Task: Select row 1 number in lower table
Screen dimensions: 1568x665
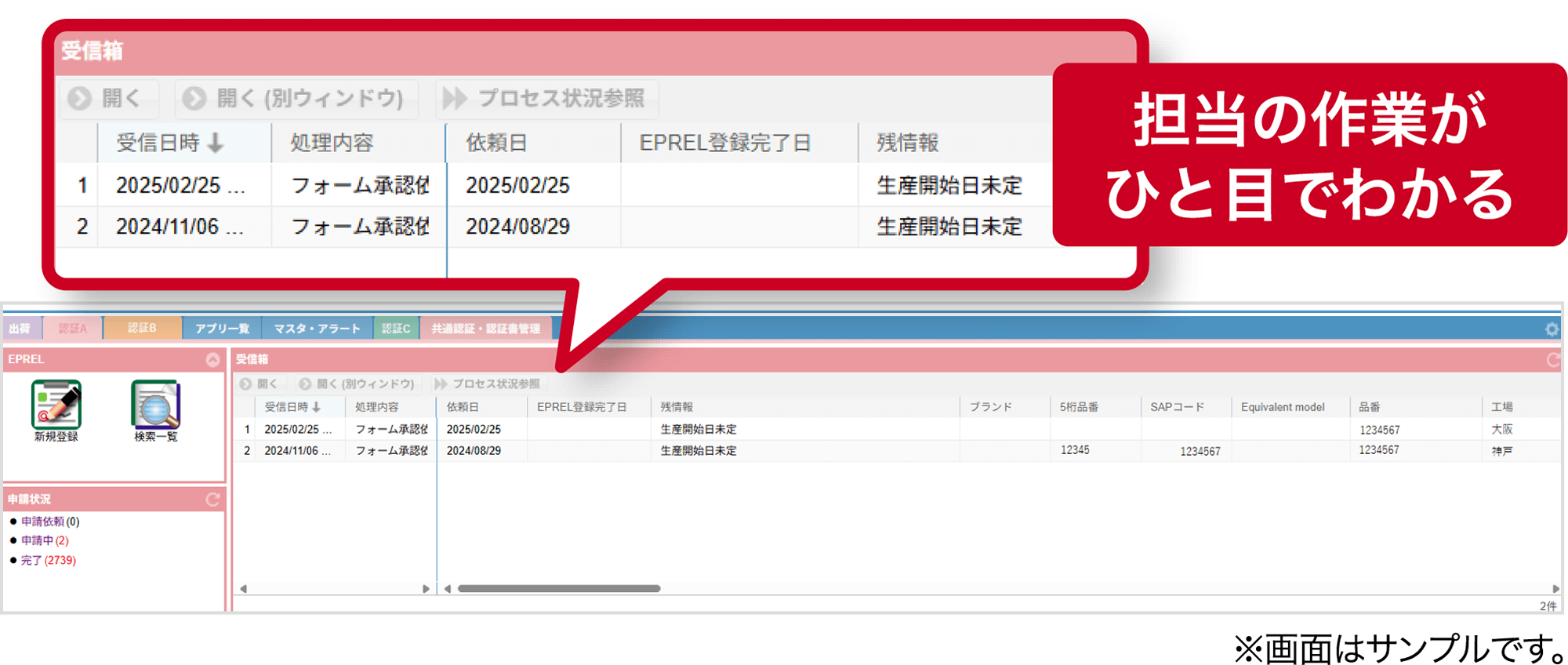Action: tap(247, 429)
